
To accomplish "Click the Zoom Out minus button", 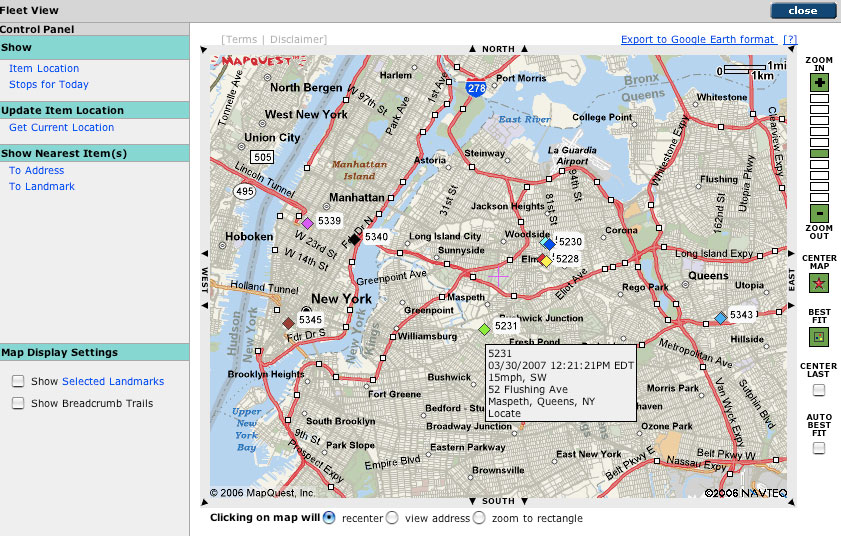I will point(819,214).
